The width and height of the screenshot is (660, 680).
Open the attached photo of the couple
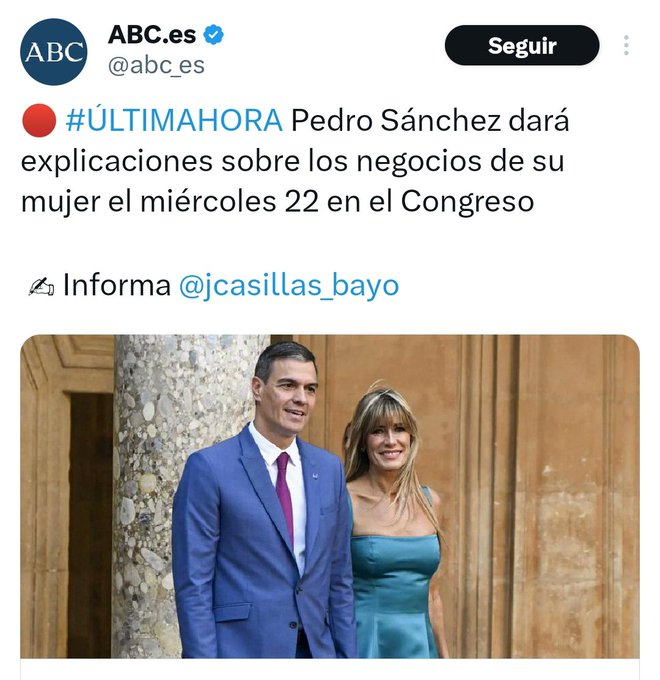[330, 496]
